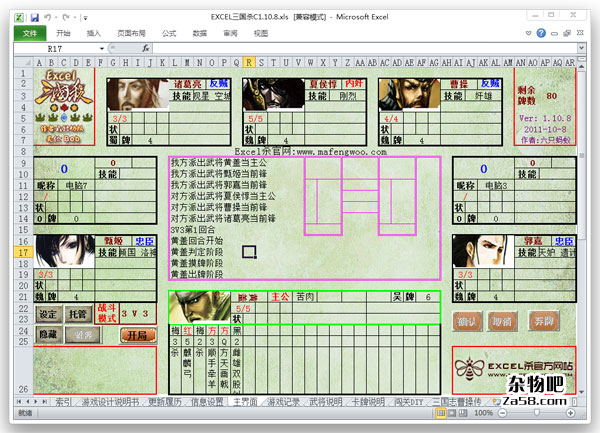Screen dimensions: 600x433
Task: Switch to the 武将说明 sheet tab
Action: pos(325,402)
